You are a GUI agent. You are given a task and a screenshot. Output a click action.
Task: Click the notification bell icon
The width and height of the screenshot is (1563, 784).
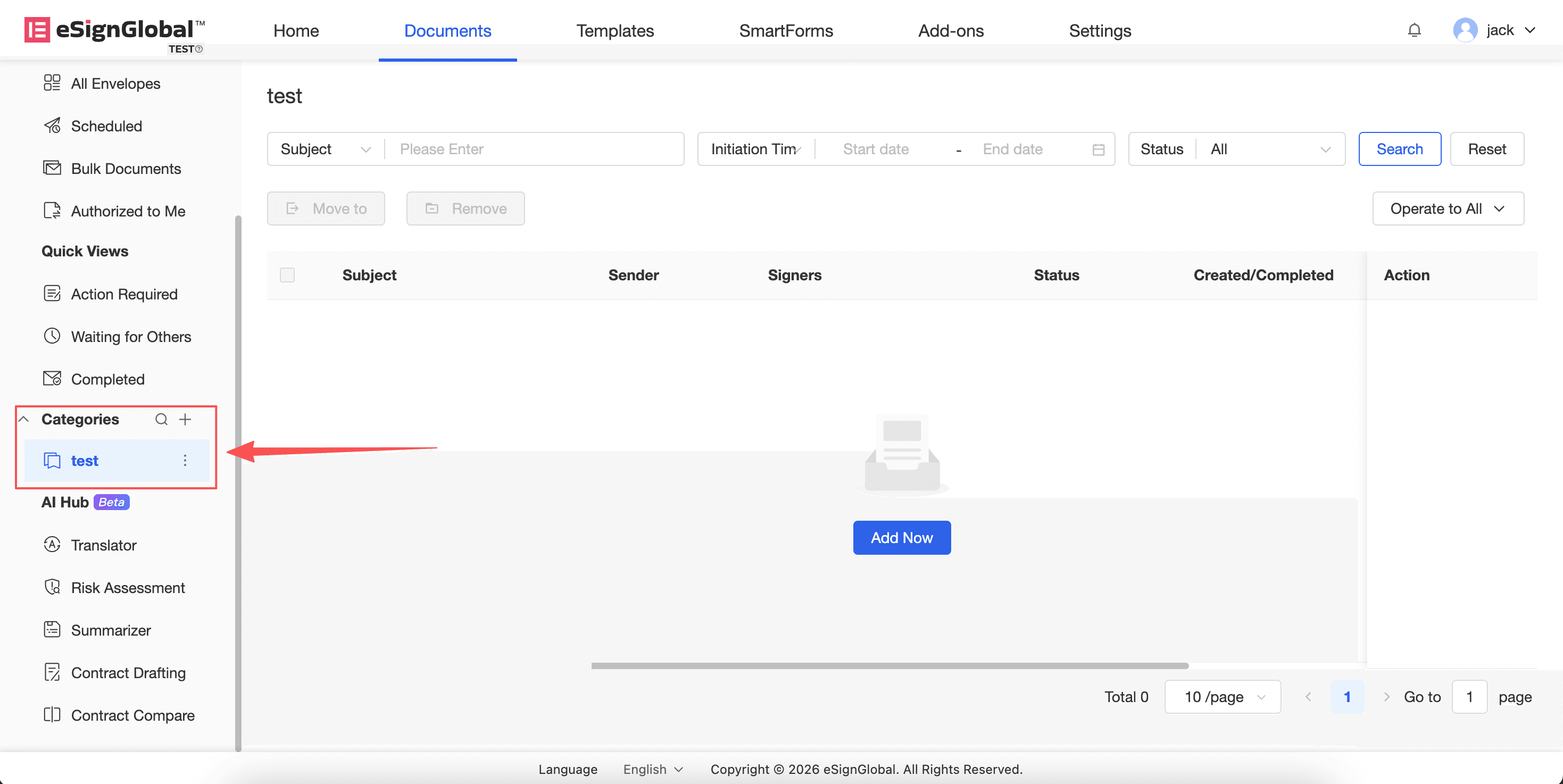[x=1414, y=30]
